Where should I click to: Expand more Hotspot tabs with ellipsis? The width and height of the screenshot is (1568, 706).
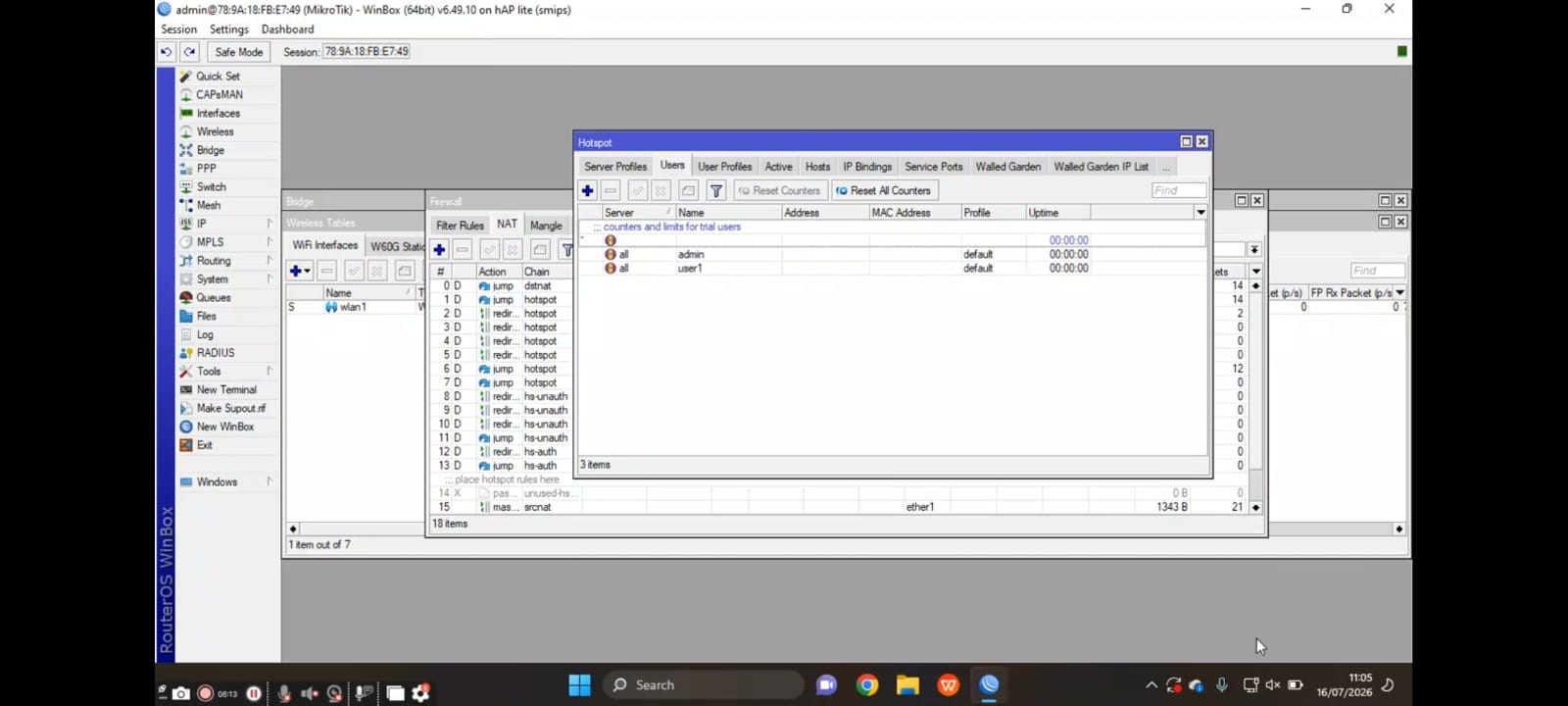[x=1166, y=167]
